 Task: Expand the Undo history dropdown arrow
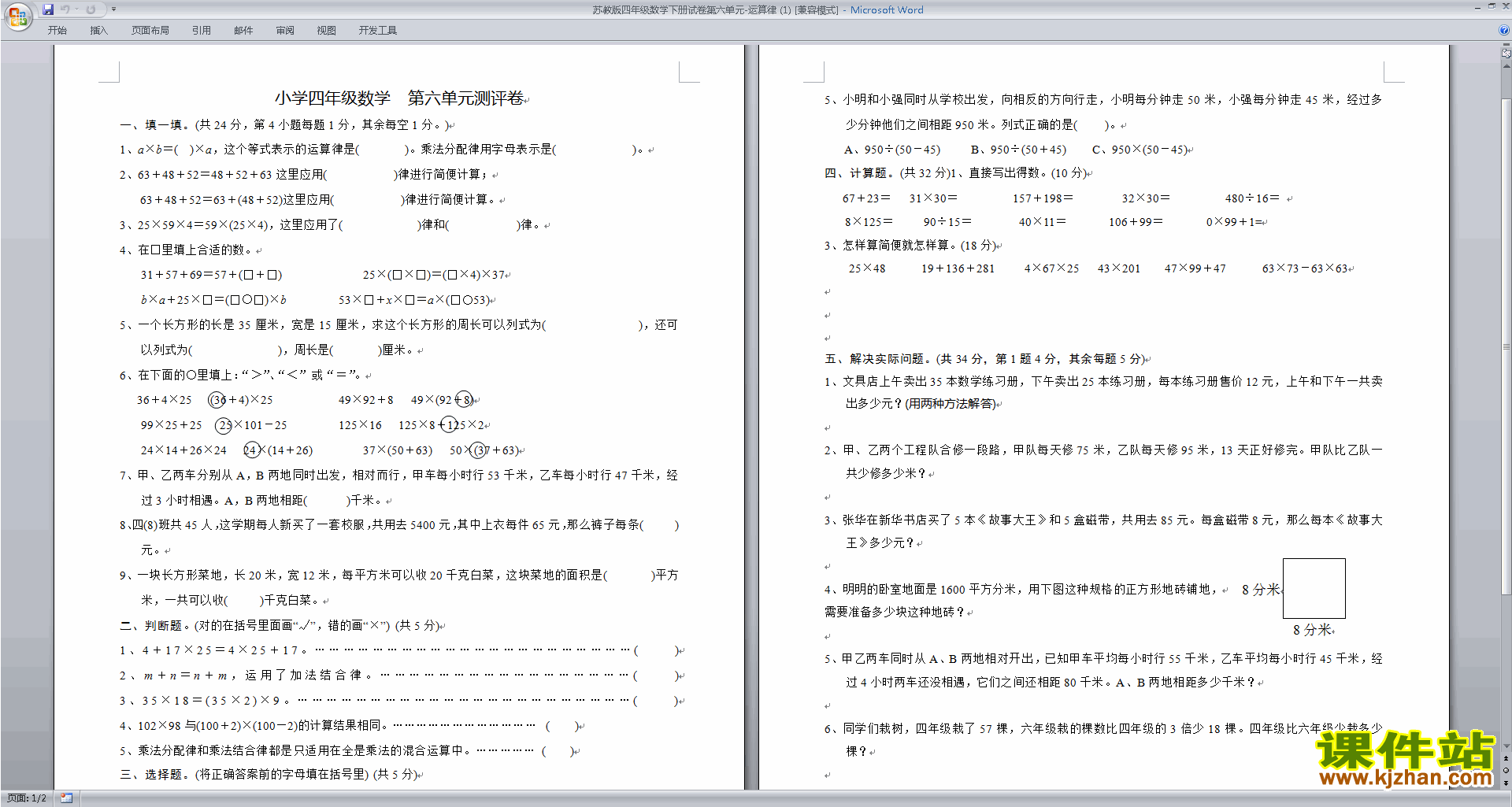coord(77,9)
